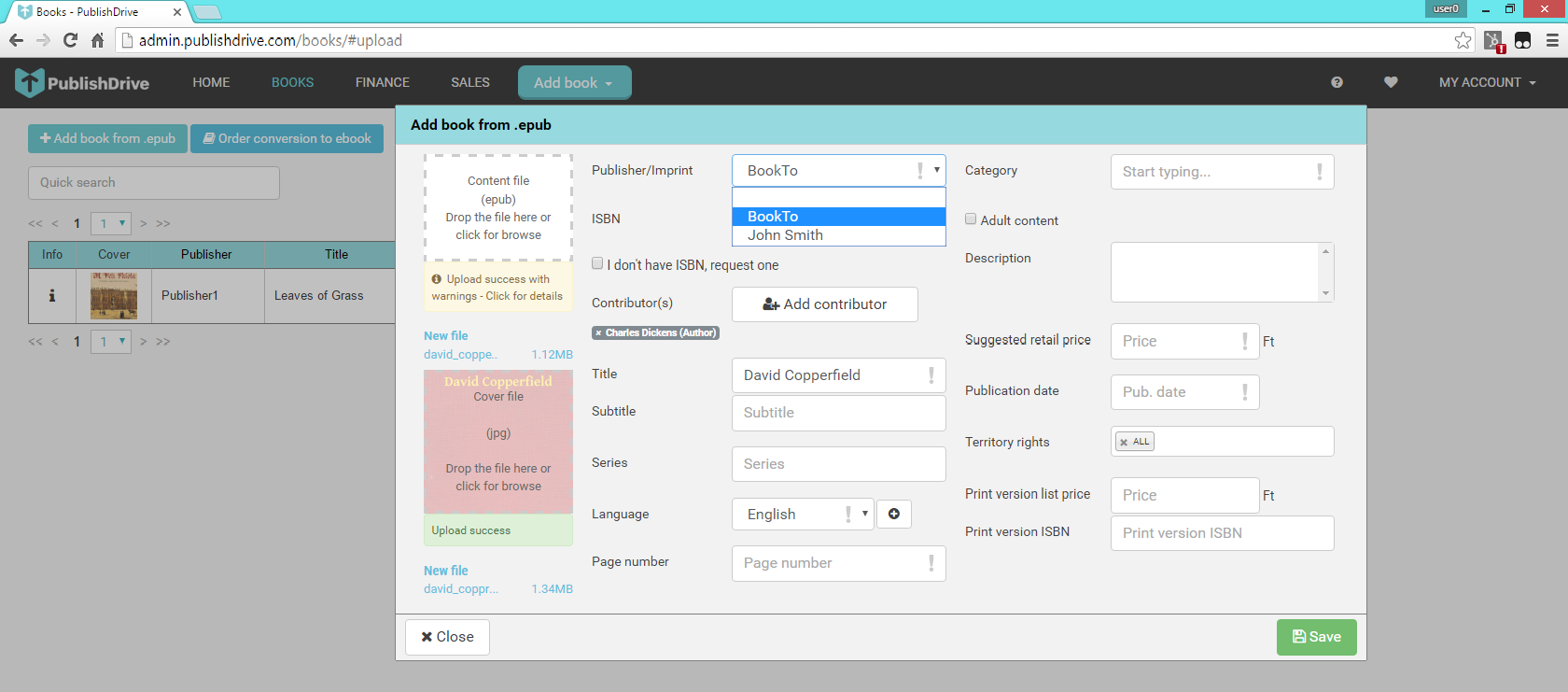Toggle the Adult content checkbox

tap(971, 219)
